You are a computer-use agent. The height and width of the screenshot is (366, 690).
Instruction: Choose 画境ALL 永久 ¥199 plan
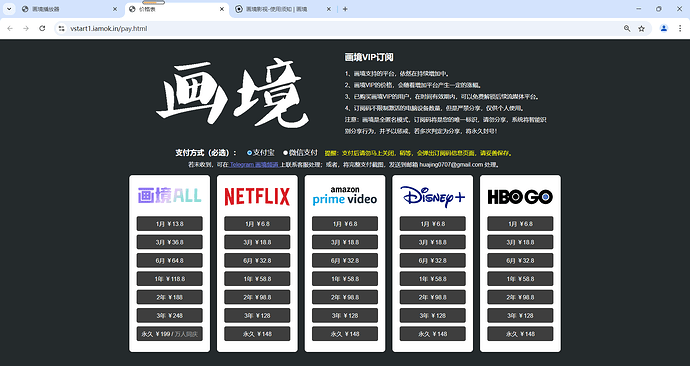[169, 334]
